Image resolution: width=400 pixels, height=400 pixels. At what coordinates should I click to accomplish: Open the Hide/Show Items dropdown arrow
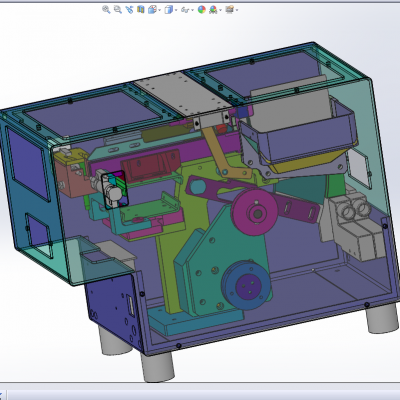(x=192, y=10)
